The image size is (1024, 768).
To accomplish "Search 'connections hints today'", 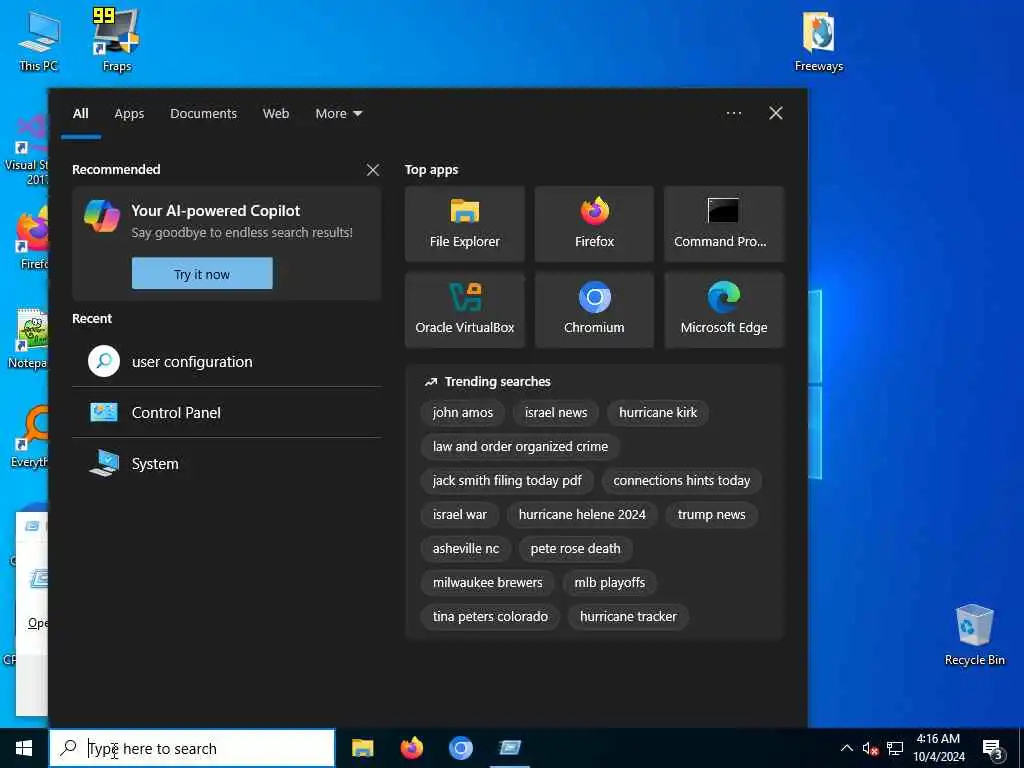I will pos(681,481).
